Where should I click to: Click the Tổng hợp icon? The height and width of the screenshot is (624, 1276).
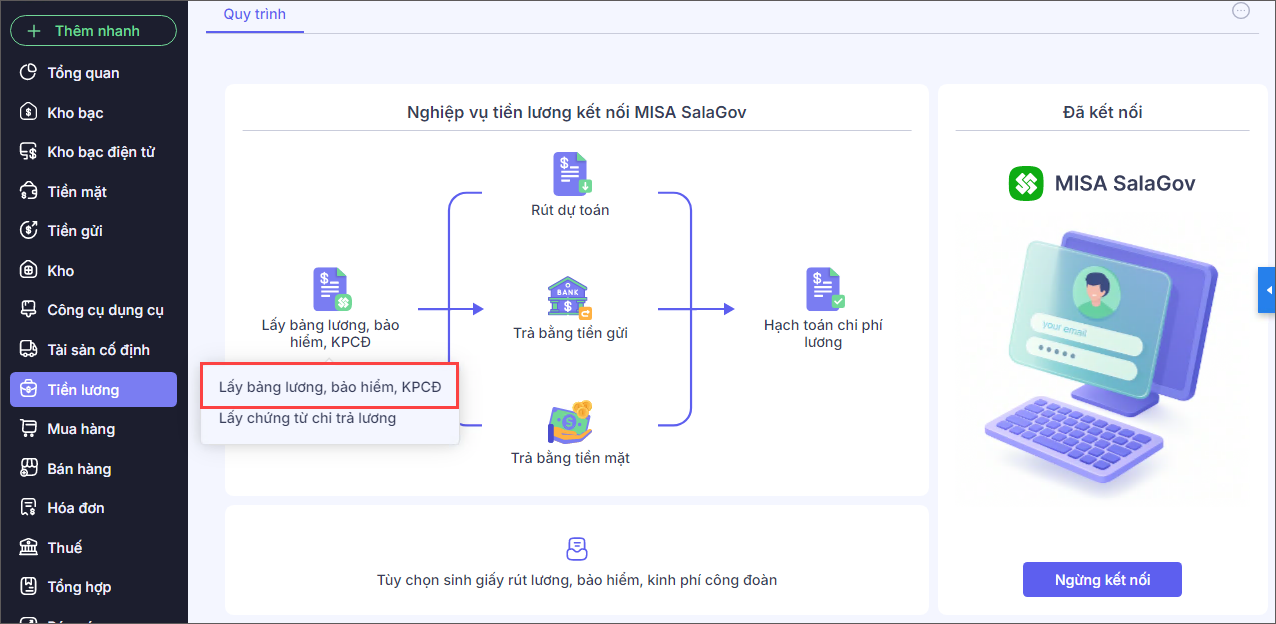[29, 586]
